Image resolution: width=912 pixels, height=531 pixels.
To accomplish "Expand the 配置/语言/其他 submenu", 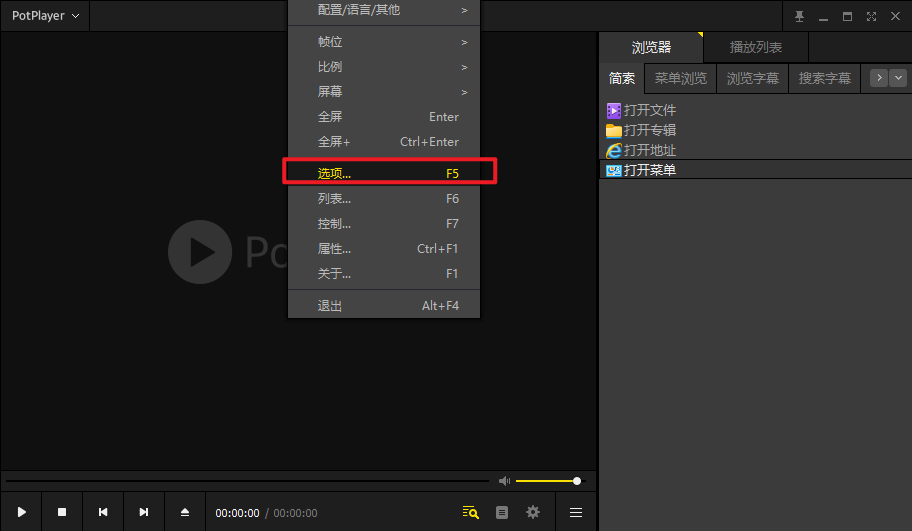I will click(x=384, y=10).
